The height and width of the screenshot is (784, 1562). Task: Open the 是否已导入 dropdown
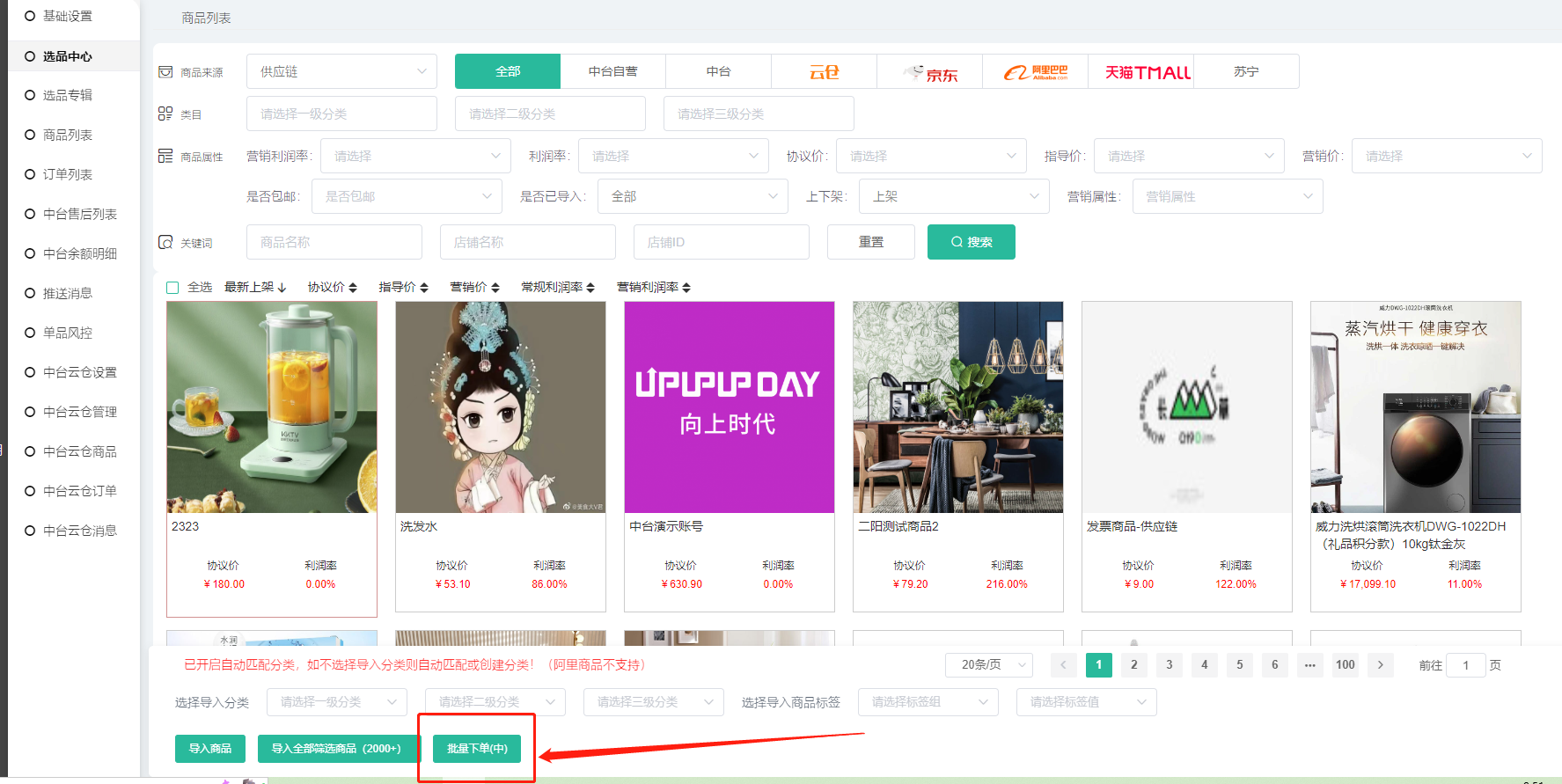[693, 196]
